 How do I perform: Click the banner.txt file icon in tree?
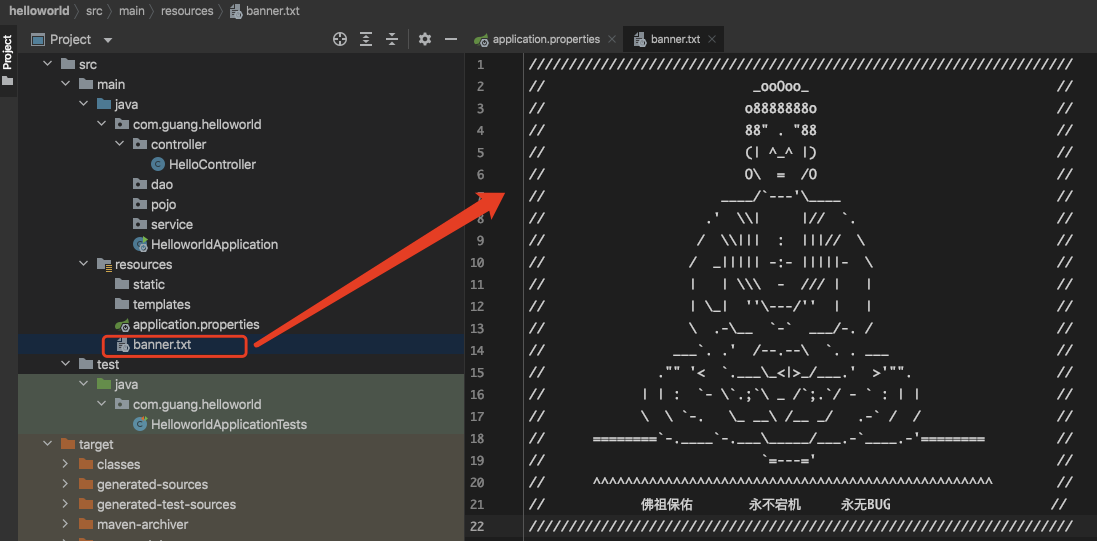click(122, 345)
